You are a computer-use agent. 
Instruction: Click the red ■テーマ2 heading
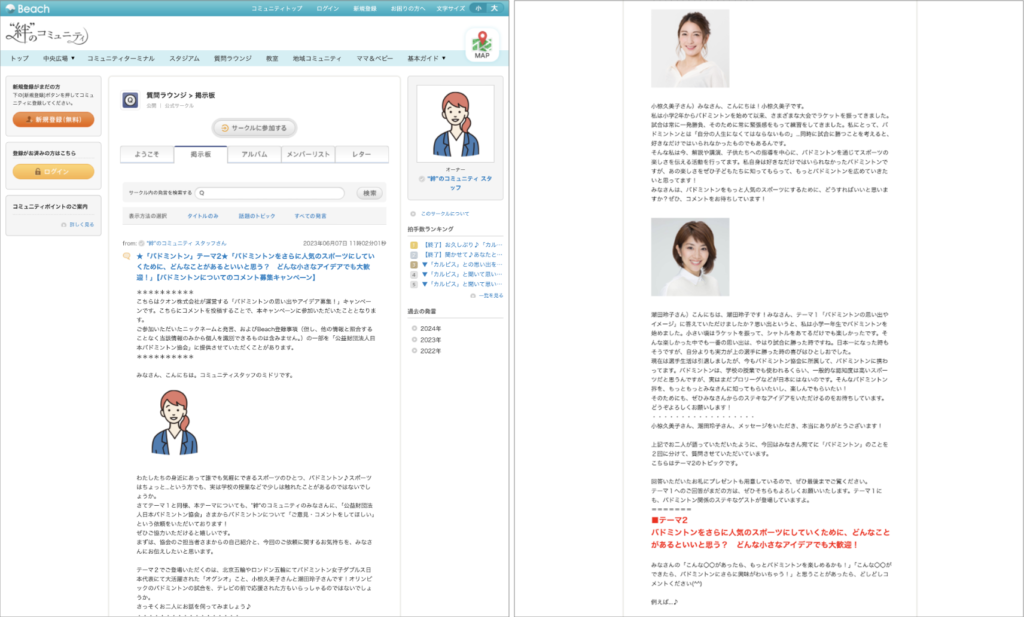(669, 520)
